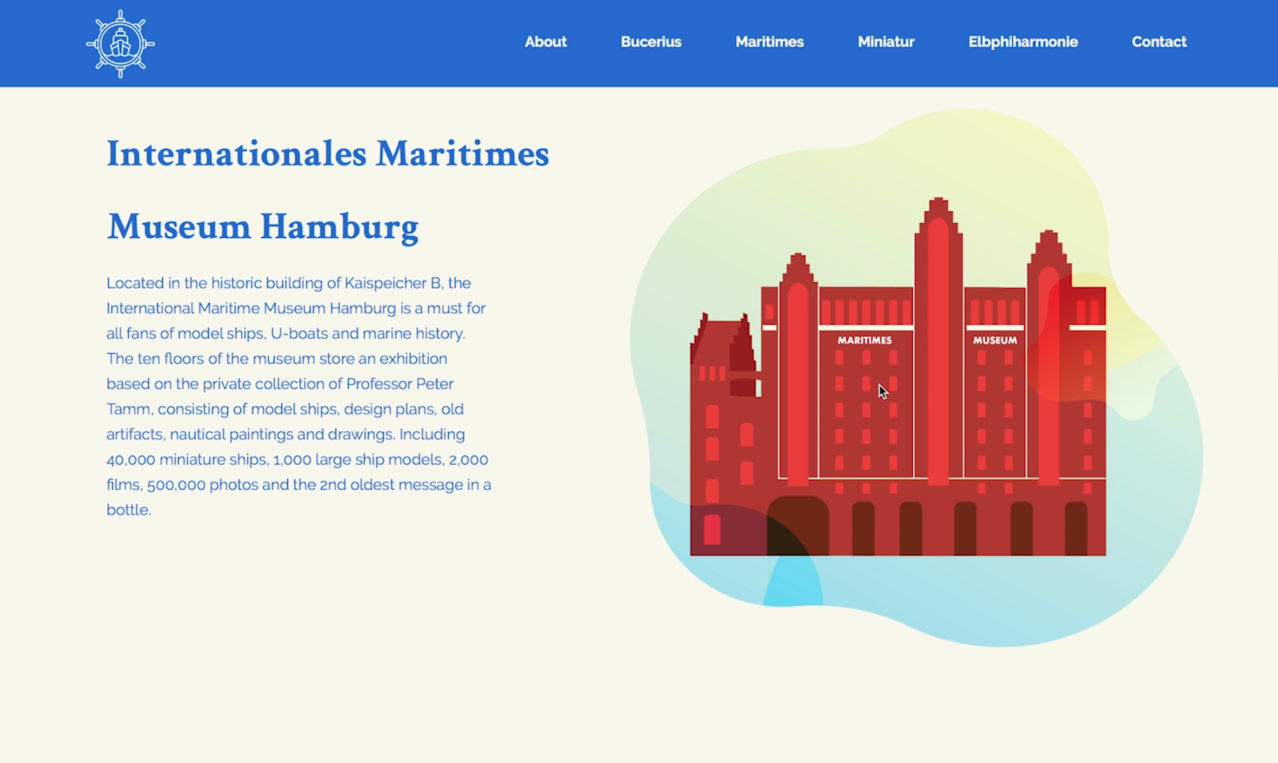Click the paragraph starting 'Located in the historic'

coord(299,396)
